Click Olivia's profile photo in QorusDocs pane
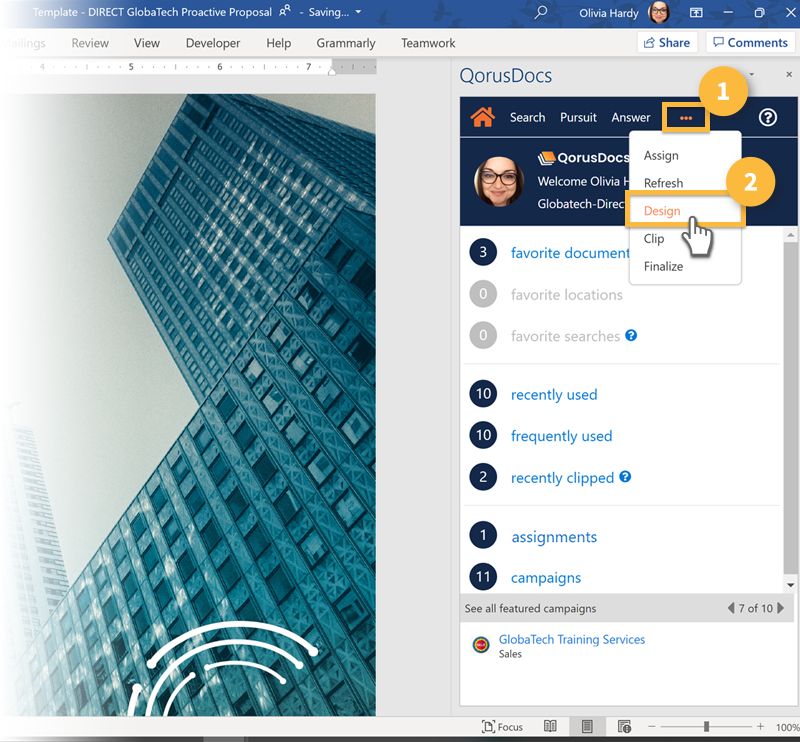Screen dimensions: 800x742 pyautogui.click(x=498, y=181)
